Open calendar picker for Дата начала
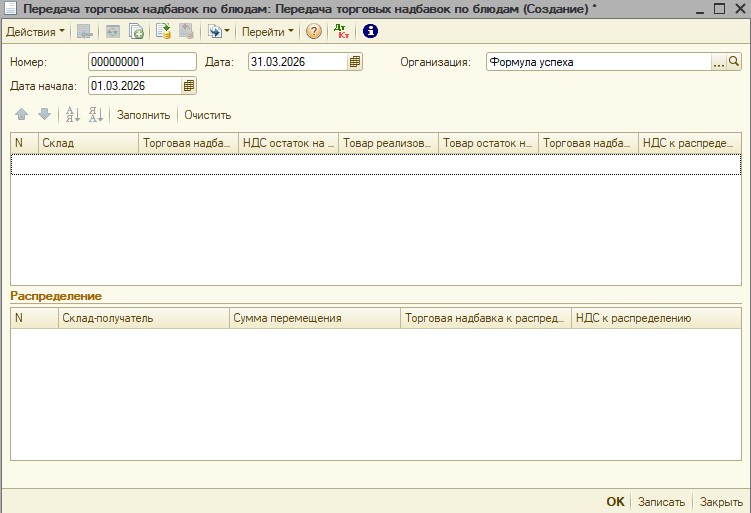The height and width of the screenshot is (513, 751). click(x=189, y=86)
